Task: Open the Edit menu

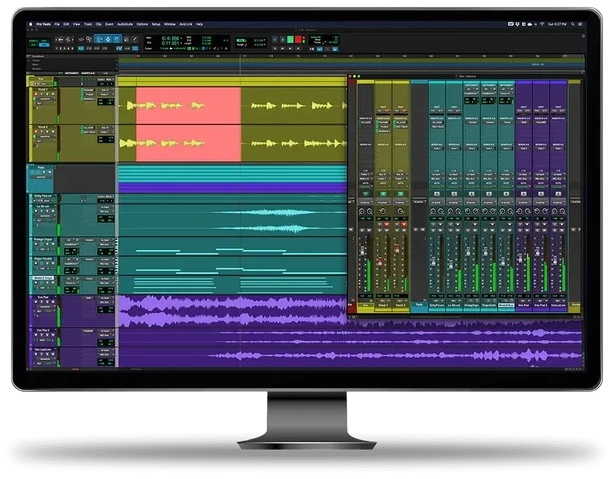Action: tap(66, 24)
